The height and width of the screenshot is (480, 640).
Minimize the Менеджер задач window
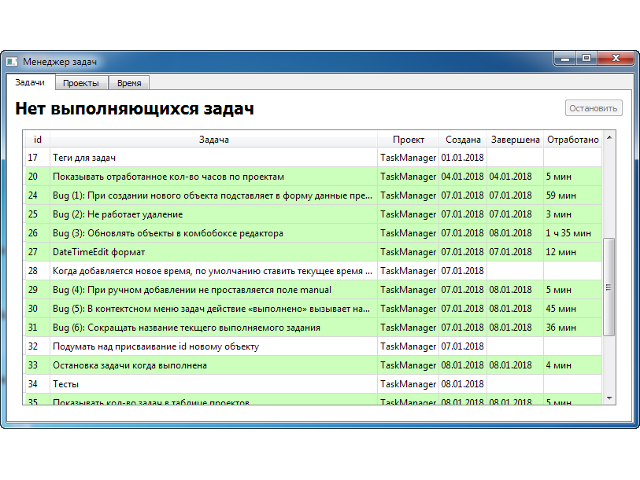pos(565,59)
